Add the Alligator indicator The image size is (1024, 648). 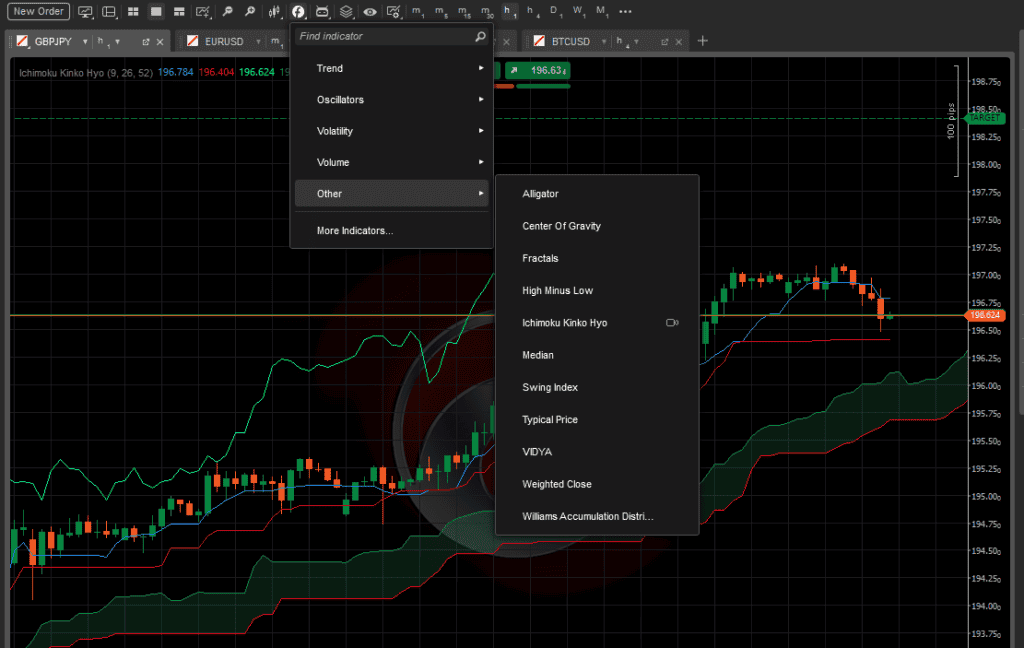(597, 194)
